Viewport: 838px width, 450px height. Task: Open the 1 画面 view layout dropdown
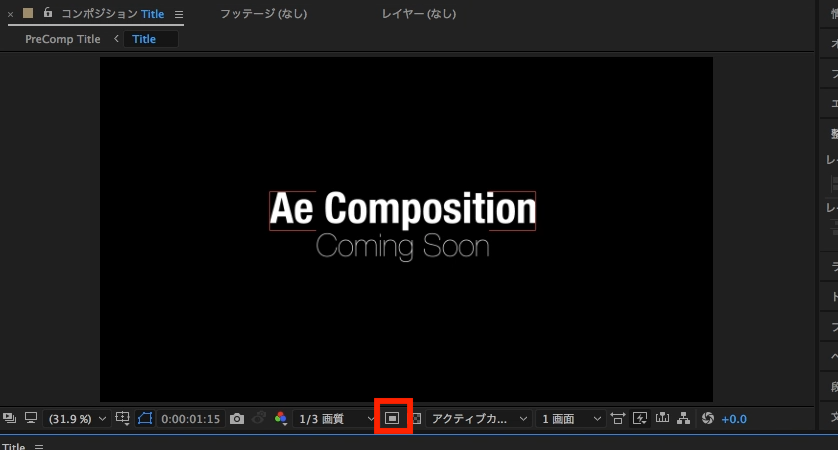(x=571, y=419)
